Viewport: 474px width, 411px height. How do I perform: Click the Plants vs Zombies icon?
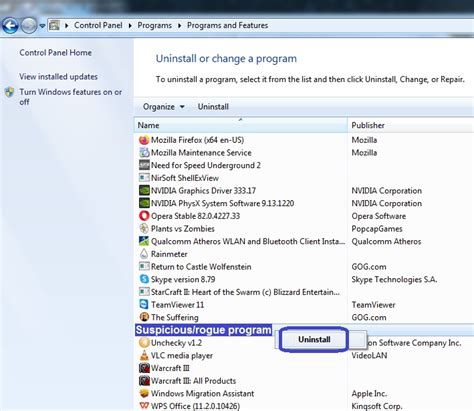pyautogui.click(x=144, y=229)
